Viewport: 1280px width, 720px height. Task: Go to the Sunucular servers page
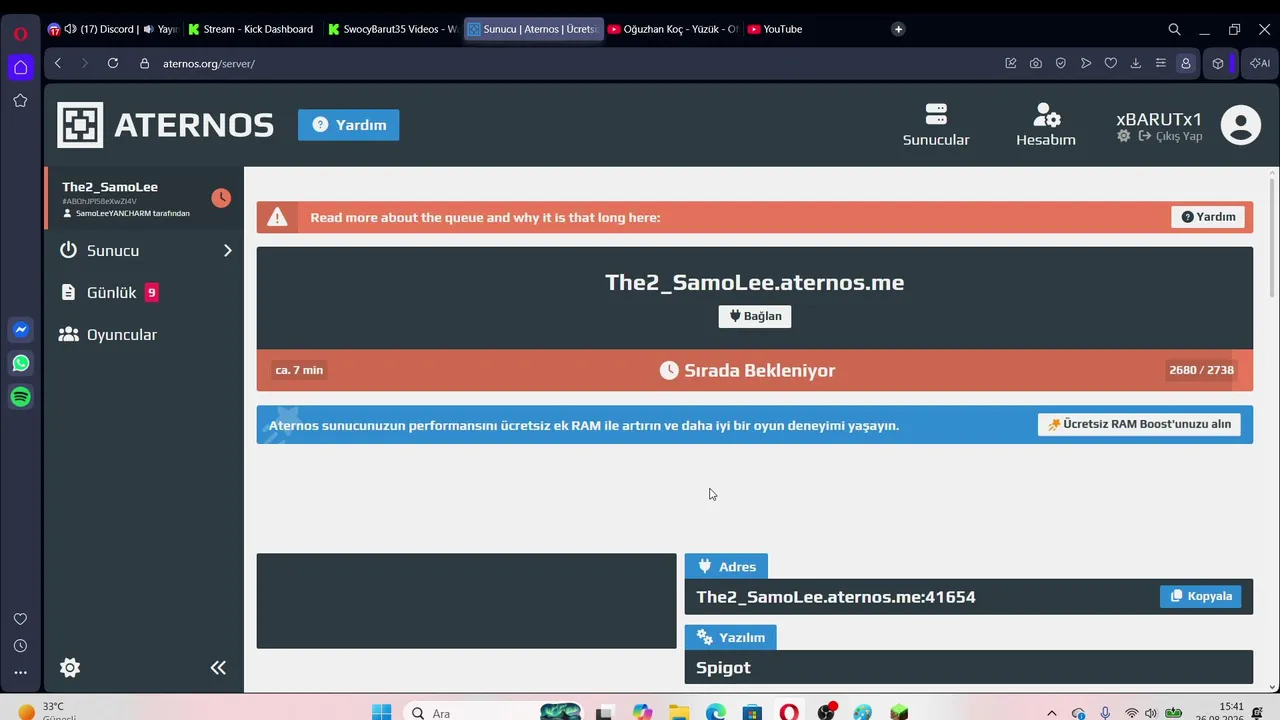[936, 125]
